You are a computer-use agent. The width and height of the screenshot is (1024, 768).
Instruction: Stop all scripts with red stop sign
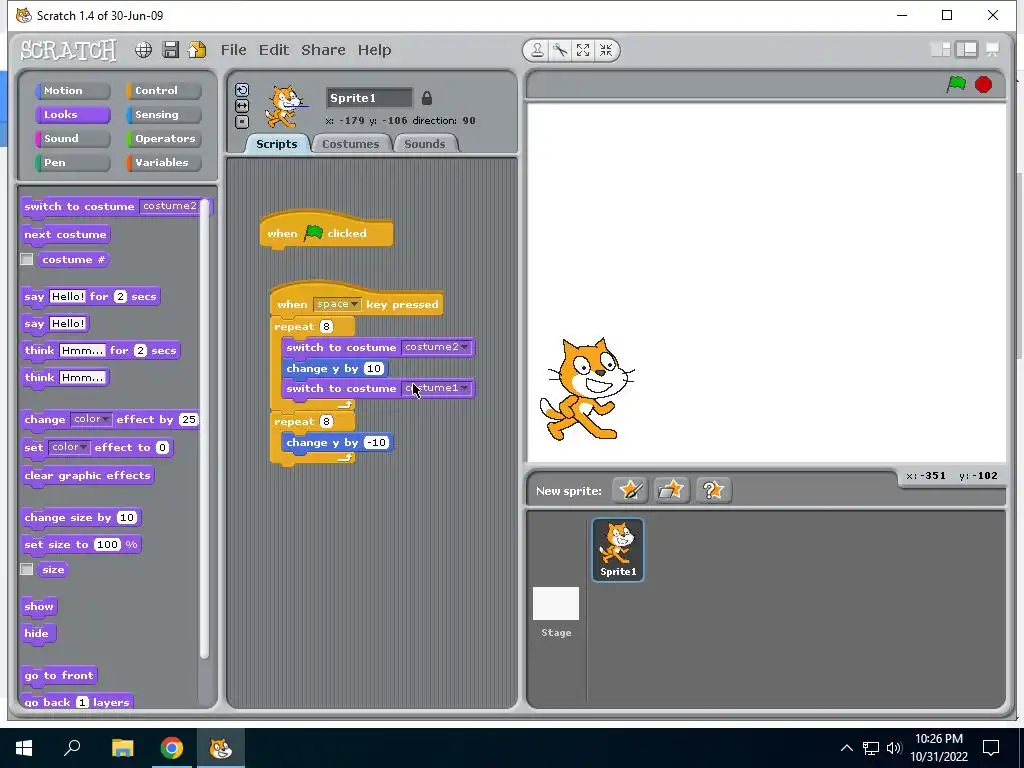[x=983, y=84]
